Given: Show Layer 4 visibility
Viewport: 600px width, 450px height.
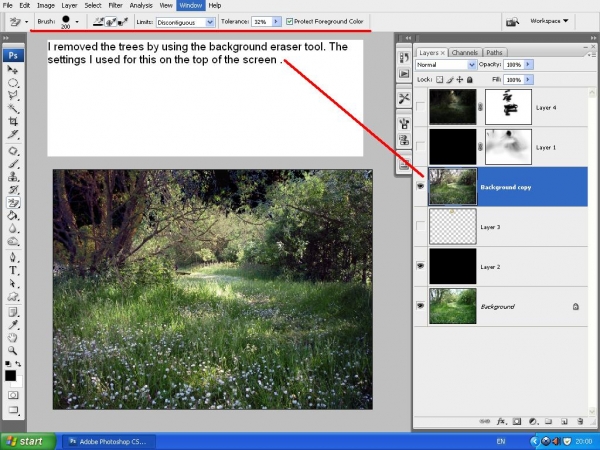Looking at the screenshot, I should (420, 107).
